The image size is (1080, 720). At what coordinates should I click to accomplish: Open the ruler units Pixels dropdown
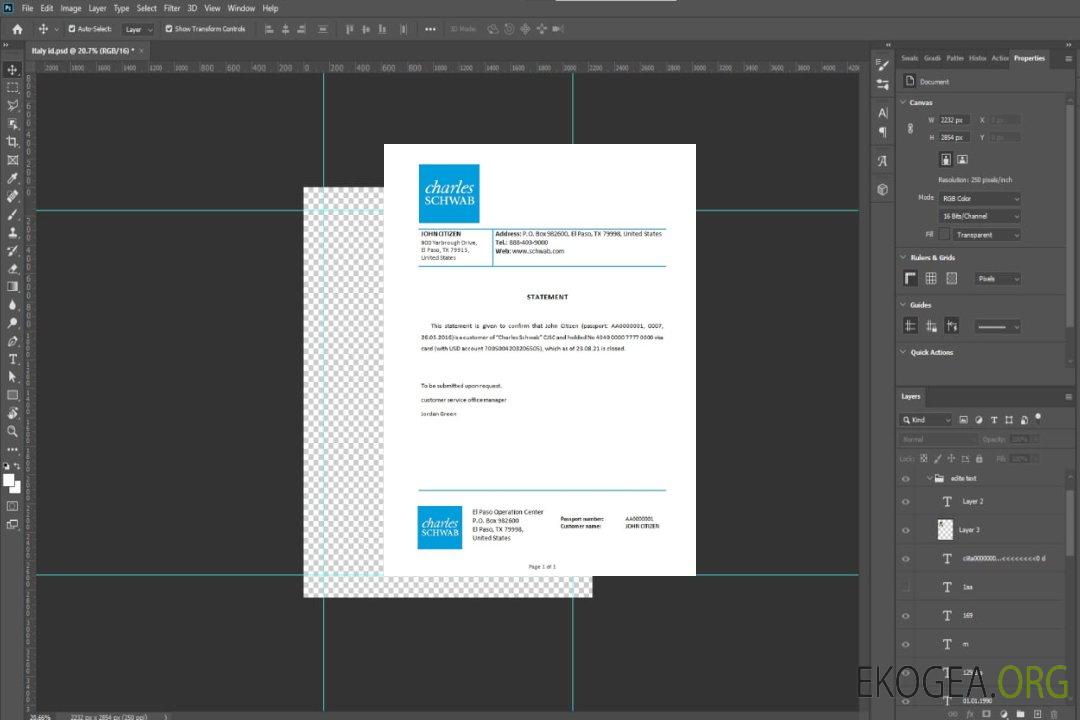[x=998, y=278]
